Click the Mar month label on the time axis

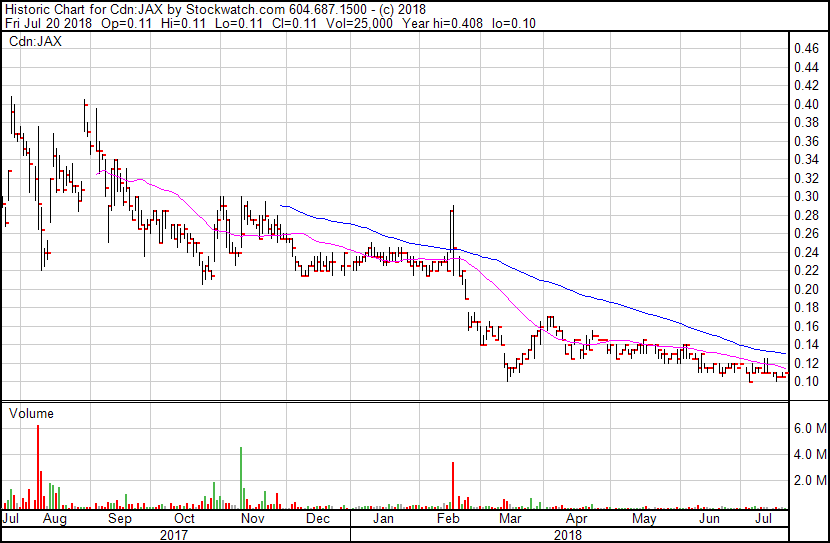click(x=511, y=520)
